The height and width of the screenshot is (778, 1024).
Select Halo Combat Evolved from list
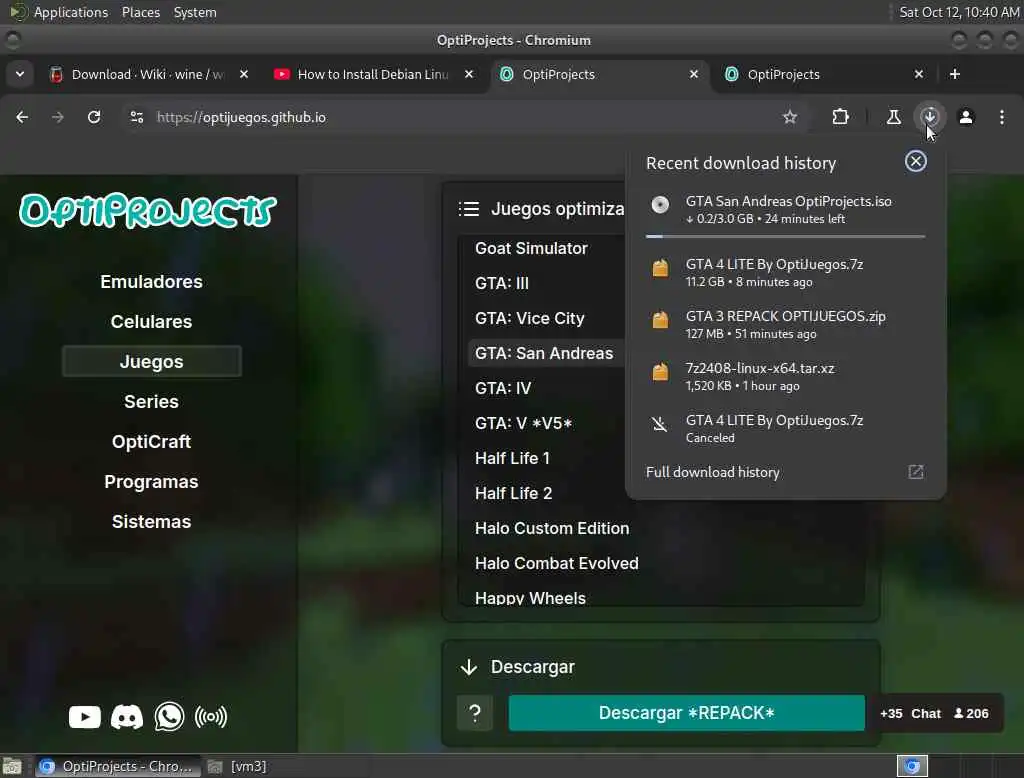[x=556, y=563]
